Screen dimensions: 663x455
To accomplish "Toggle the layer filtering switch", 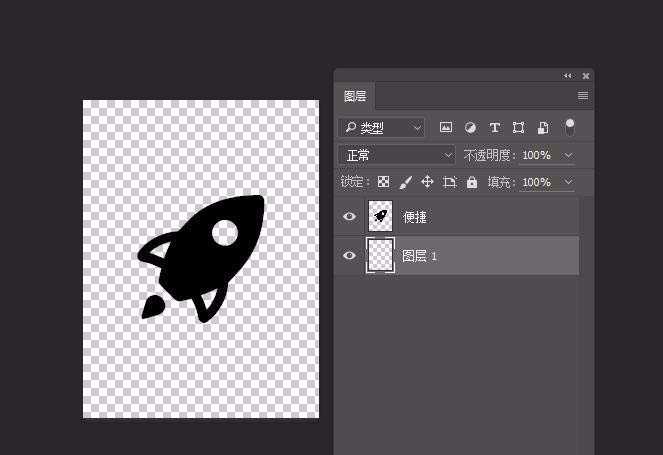I will point(570,127).
